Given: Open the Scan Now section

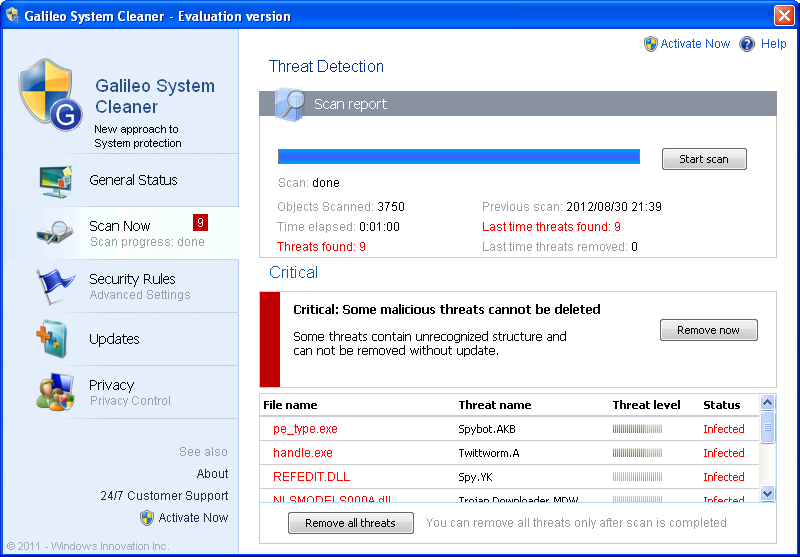Looking at the screenshot, I should click(x=121, y=233).
